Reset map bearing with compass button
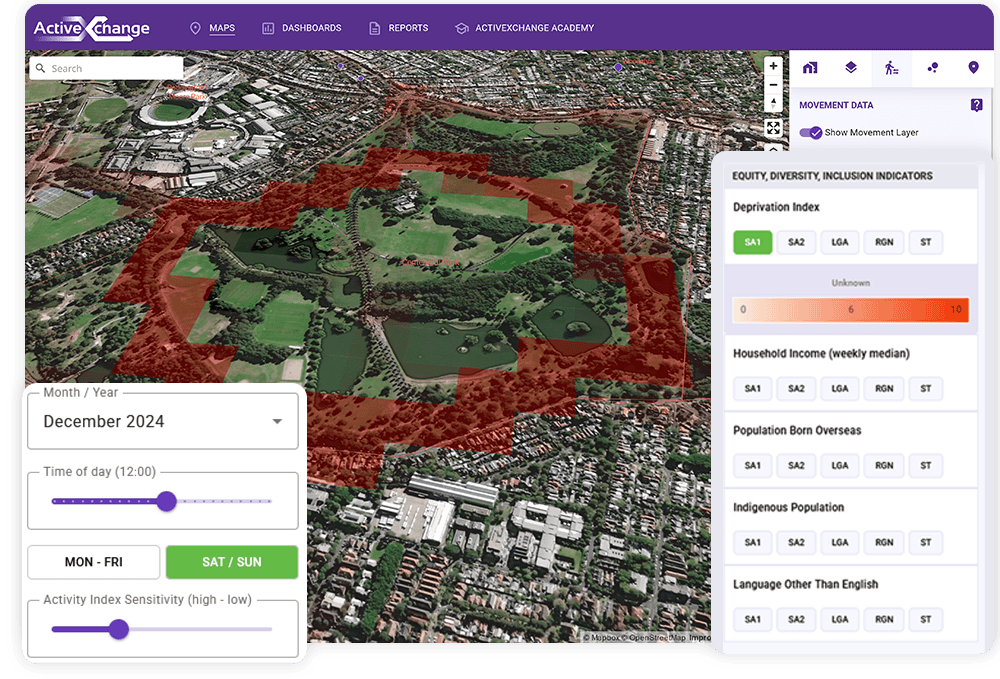 pos(773,103)
